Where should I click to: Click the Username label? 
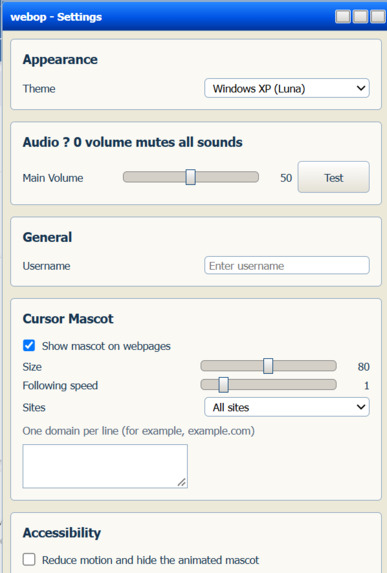pyautogui.click(x=46, y=266)
